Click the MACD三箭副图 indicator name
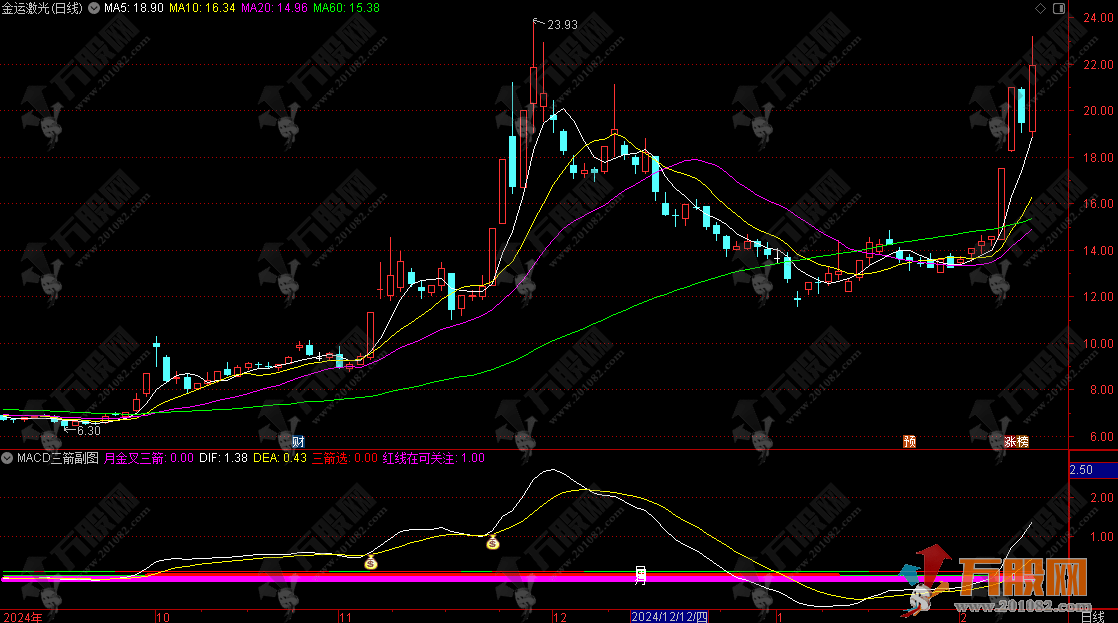Viewport: 1118px width, 623px height. [58, 458]
